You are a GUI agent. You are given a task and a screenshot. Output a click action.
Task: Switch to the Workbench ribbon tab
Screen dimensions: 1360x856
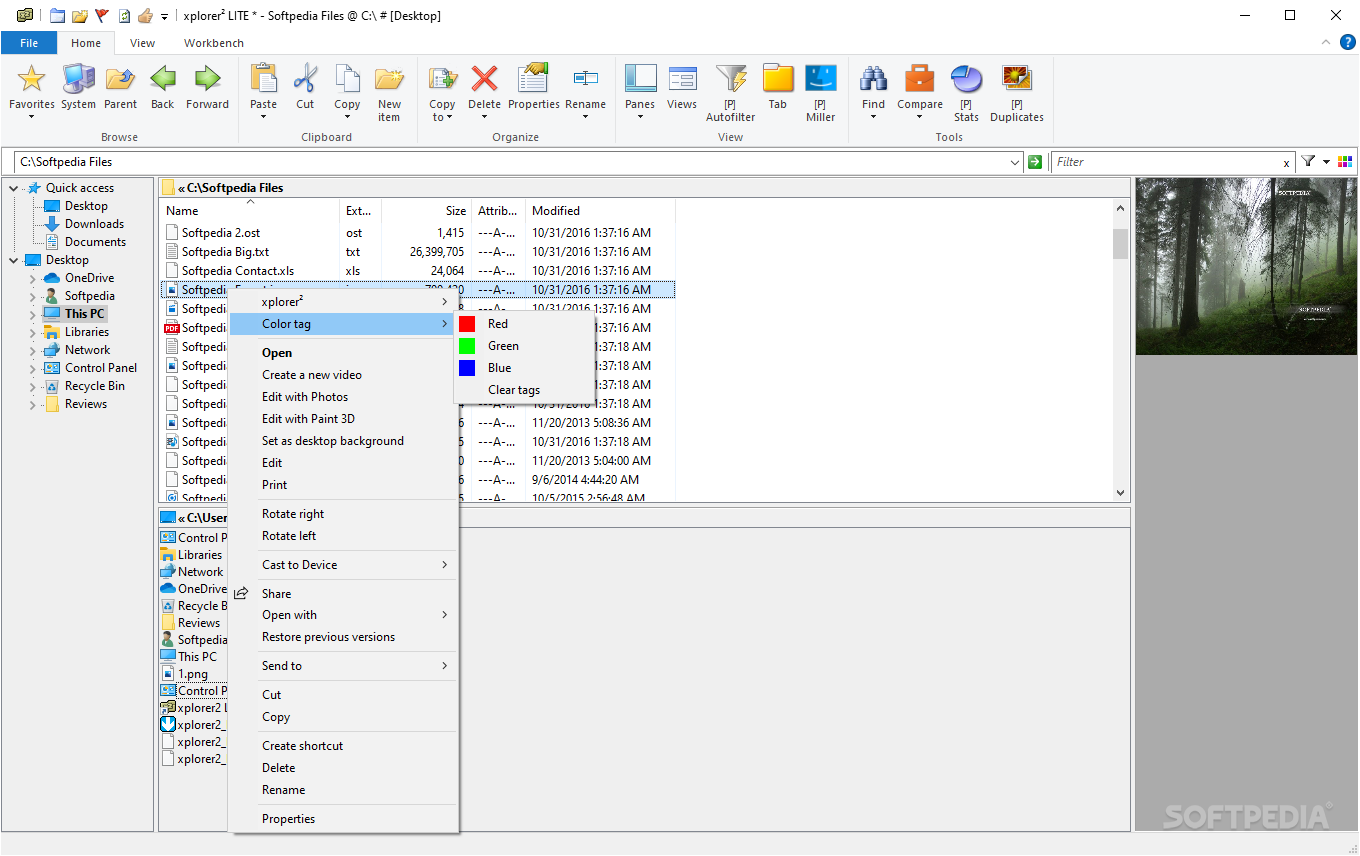coord(214,43)
